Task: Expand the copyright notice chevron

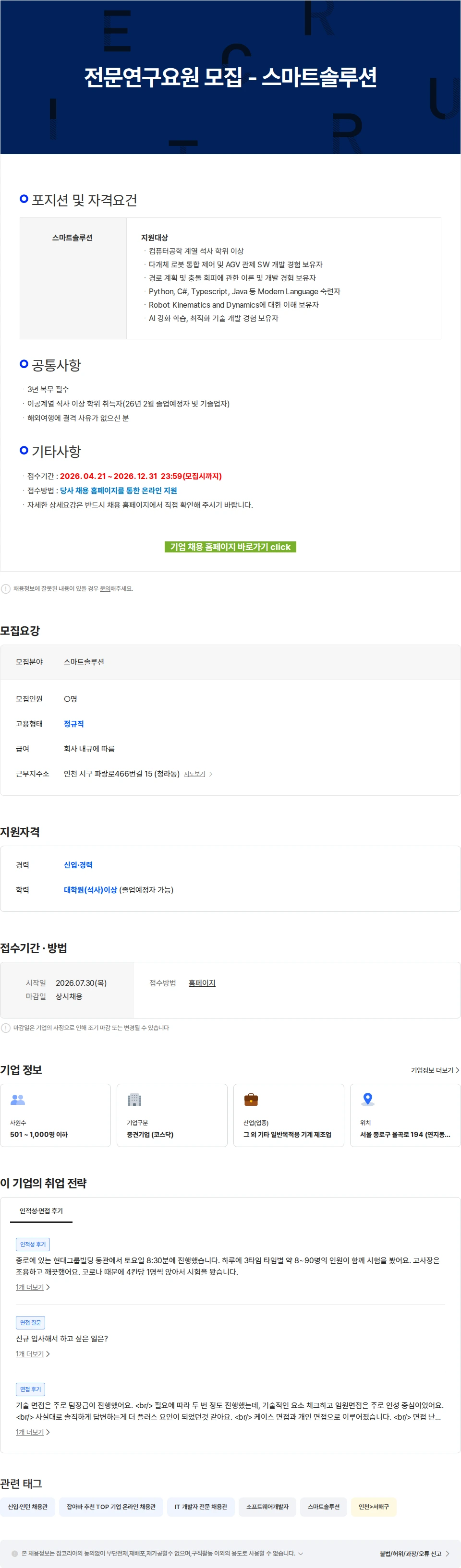Action: pyautogui.click(x=300, y=1554)
